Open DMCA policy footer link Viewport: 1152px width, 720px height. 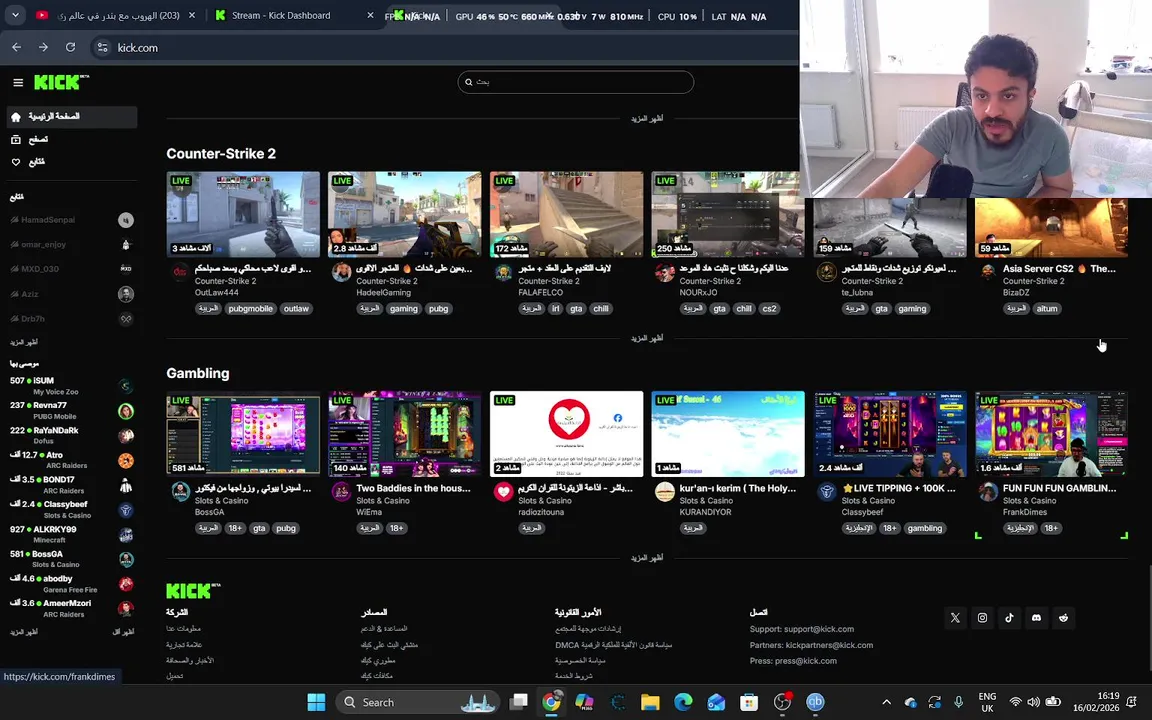coord(613,645)
